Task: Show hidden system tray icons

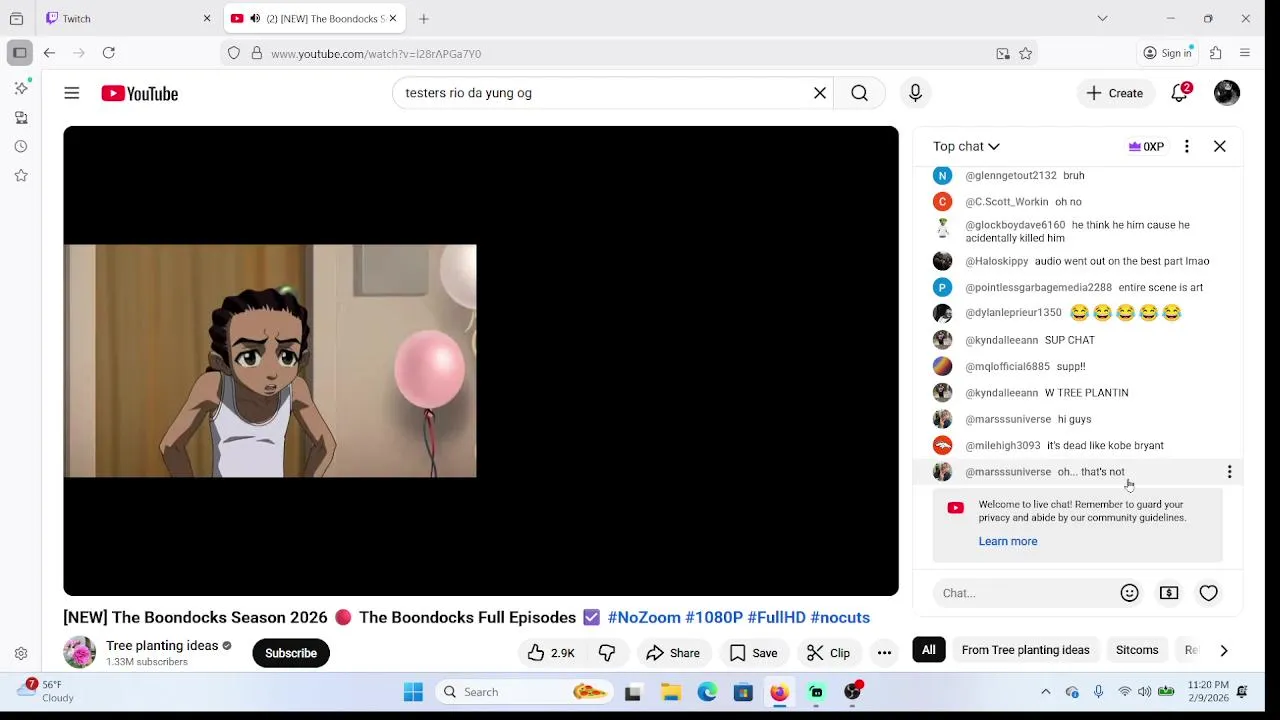Action: tap(1046, 692)
